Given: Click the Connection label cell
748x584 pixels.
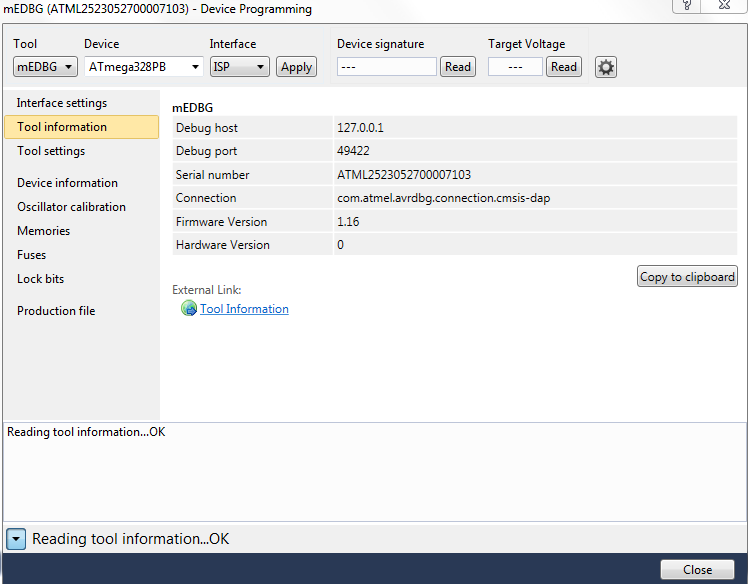Looking at the screenshot, I should click(x=252, y=198).
